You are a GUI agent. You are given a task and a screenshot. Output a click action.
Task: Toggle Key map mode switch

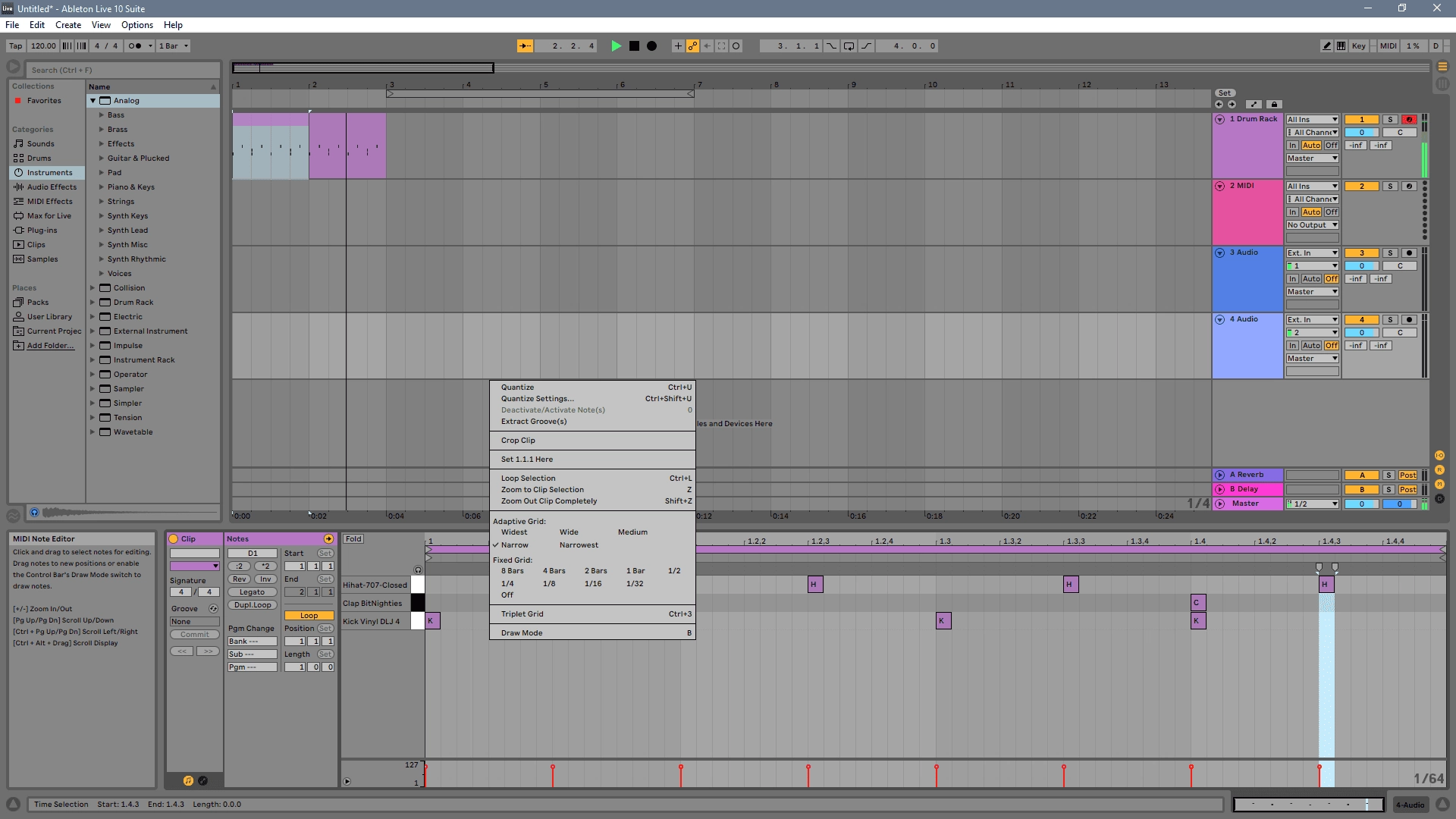1359,46
